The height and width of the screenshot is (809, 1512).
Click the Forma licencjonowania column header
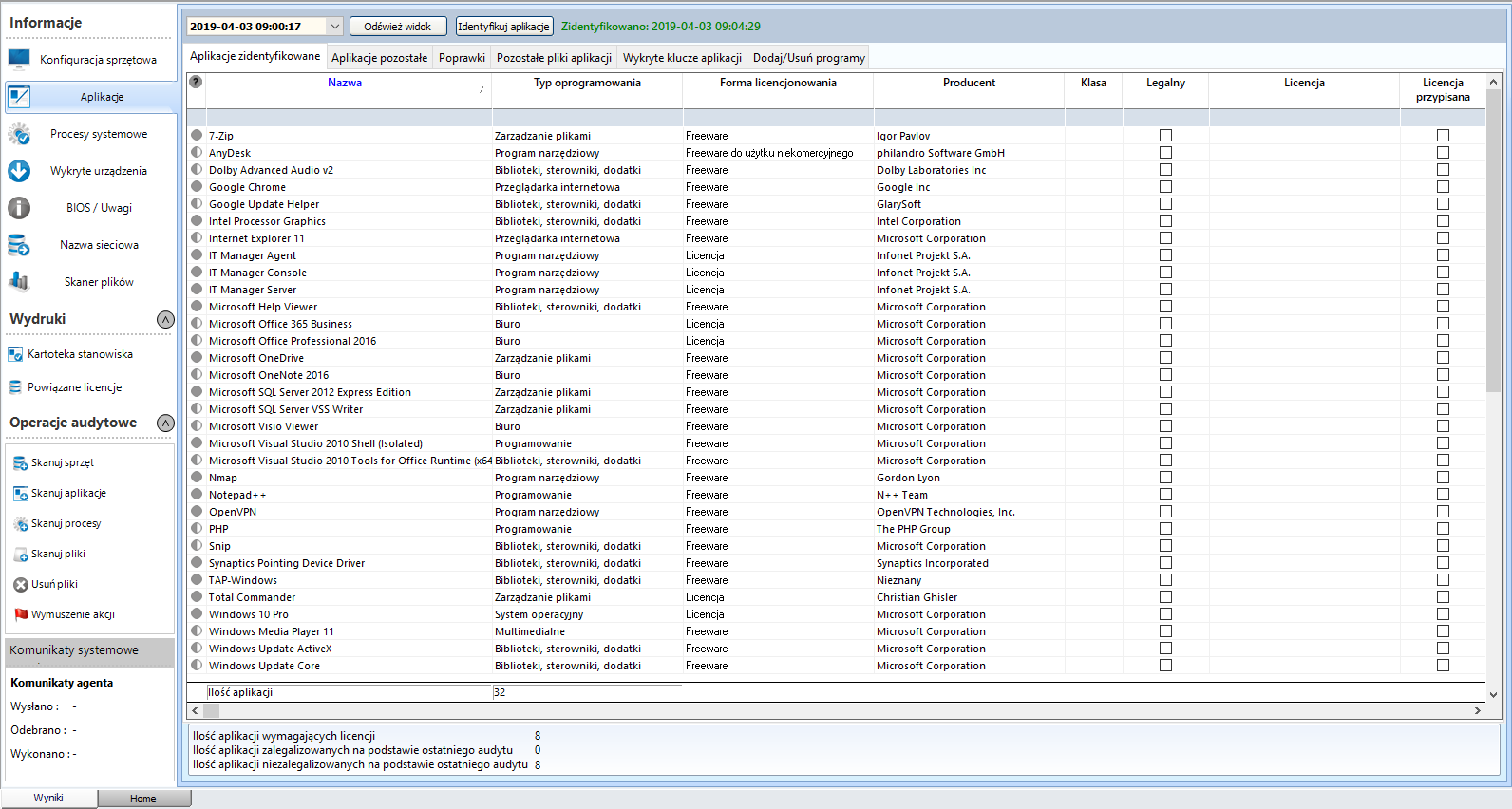point(778,83)
